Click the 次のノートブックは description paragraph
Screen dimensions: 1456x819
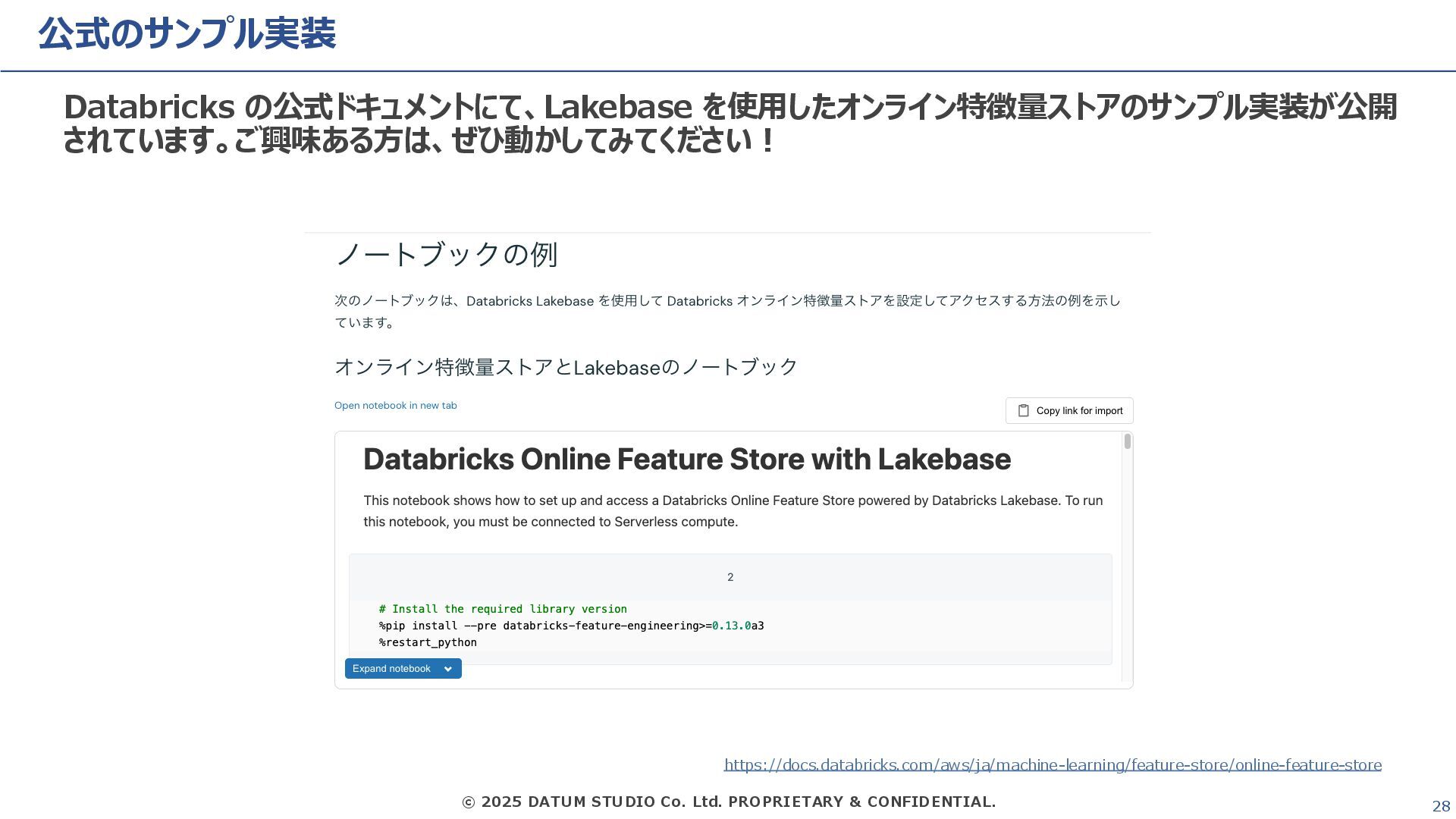(x=726, y=311)
